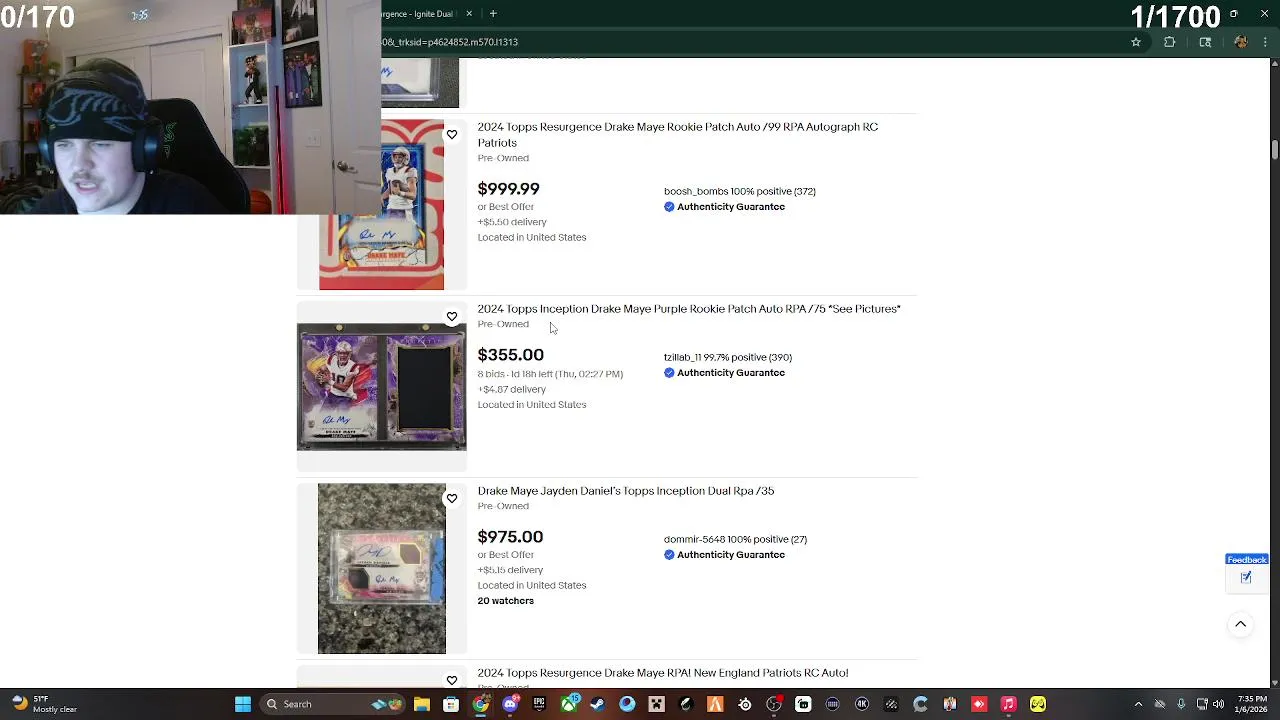Launch Minecraft from taskbar
This screenshot has height=720, width=1280.
click(657, 704)
